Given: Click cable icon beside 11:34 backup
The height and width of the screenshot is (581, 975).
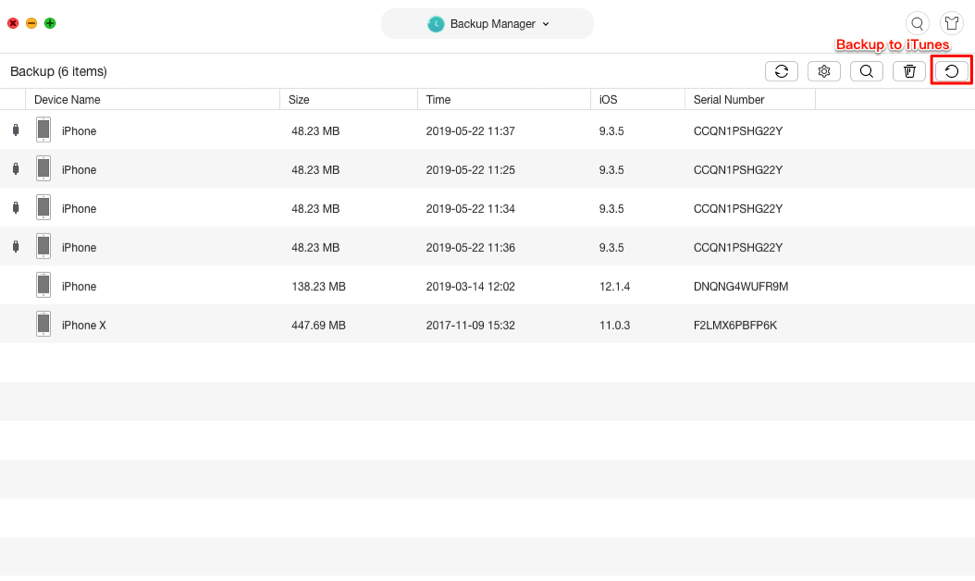Looking at the screenshot, I should 16,208.
